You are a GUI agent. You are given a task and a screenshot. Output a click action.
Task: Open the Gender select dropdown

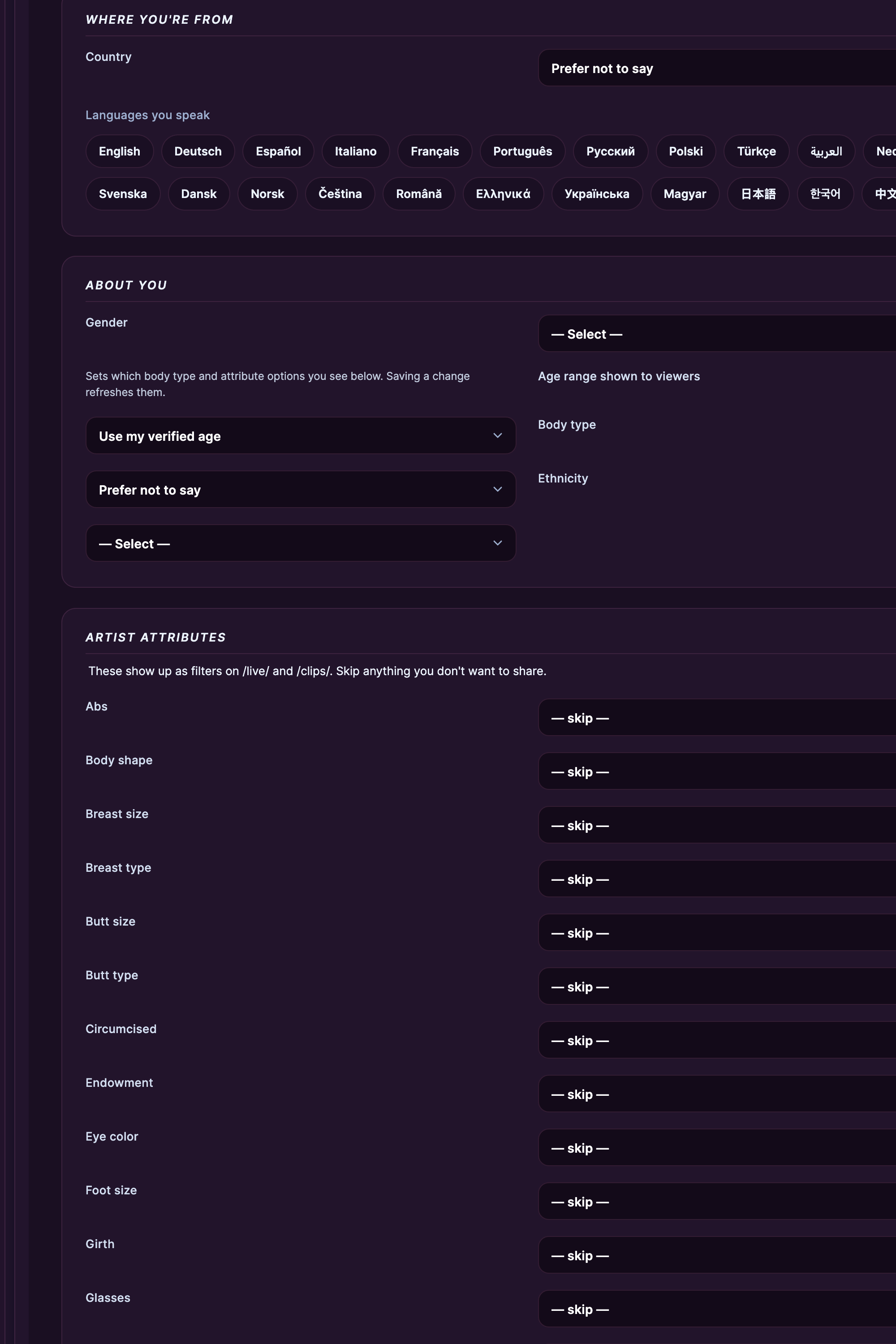point(717,334)
